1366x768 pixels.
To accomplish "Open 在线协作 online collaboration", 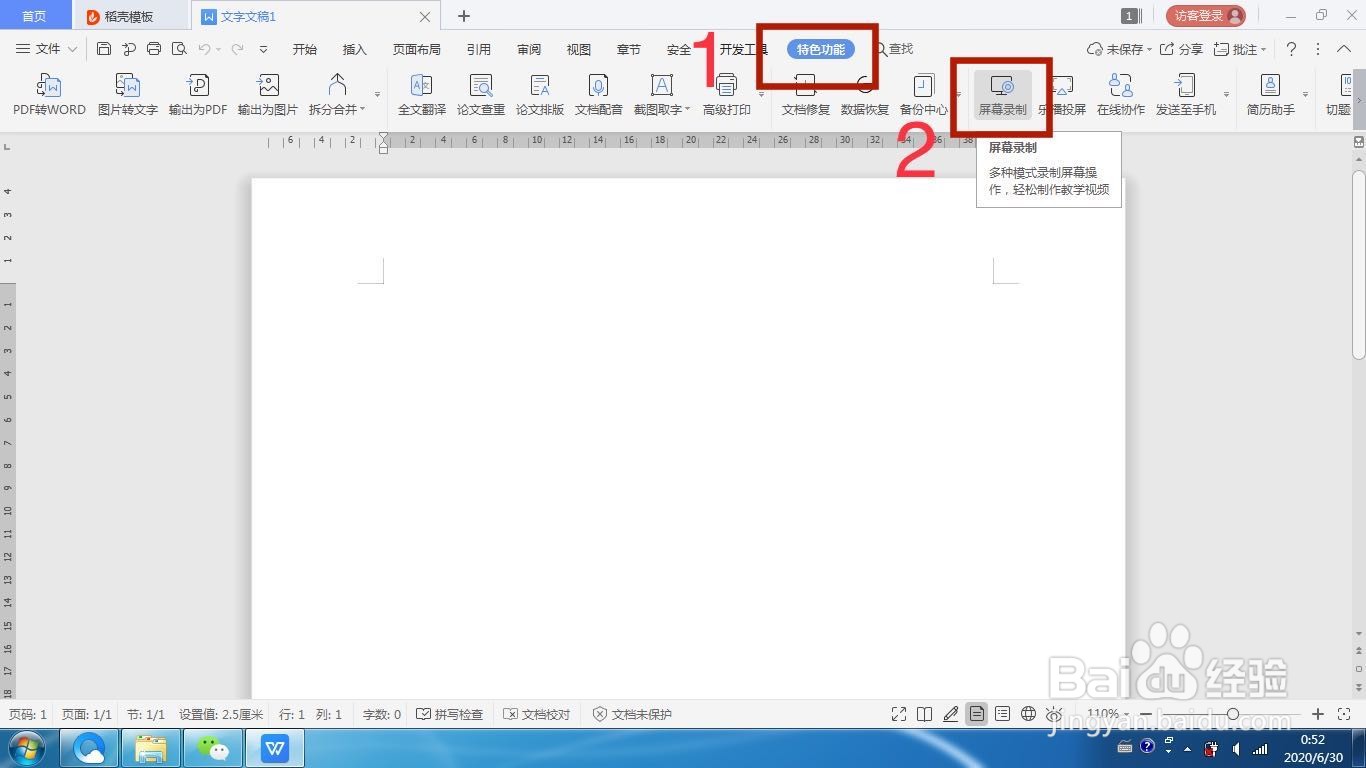I will pos(1121,95).
